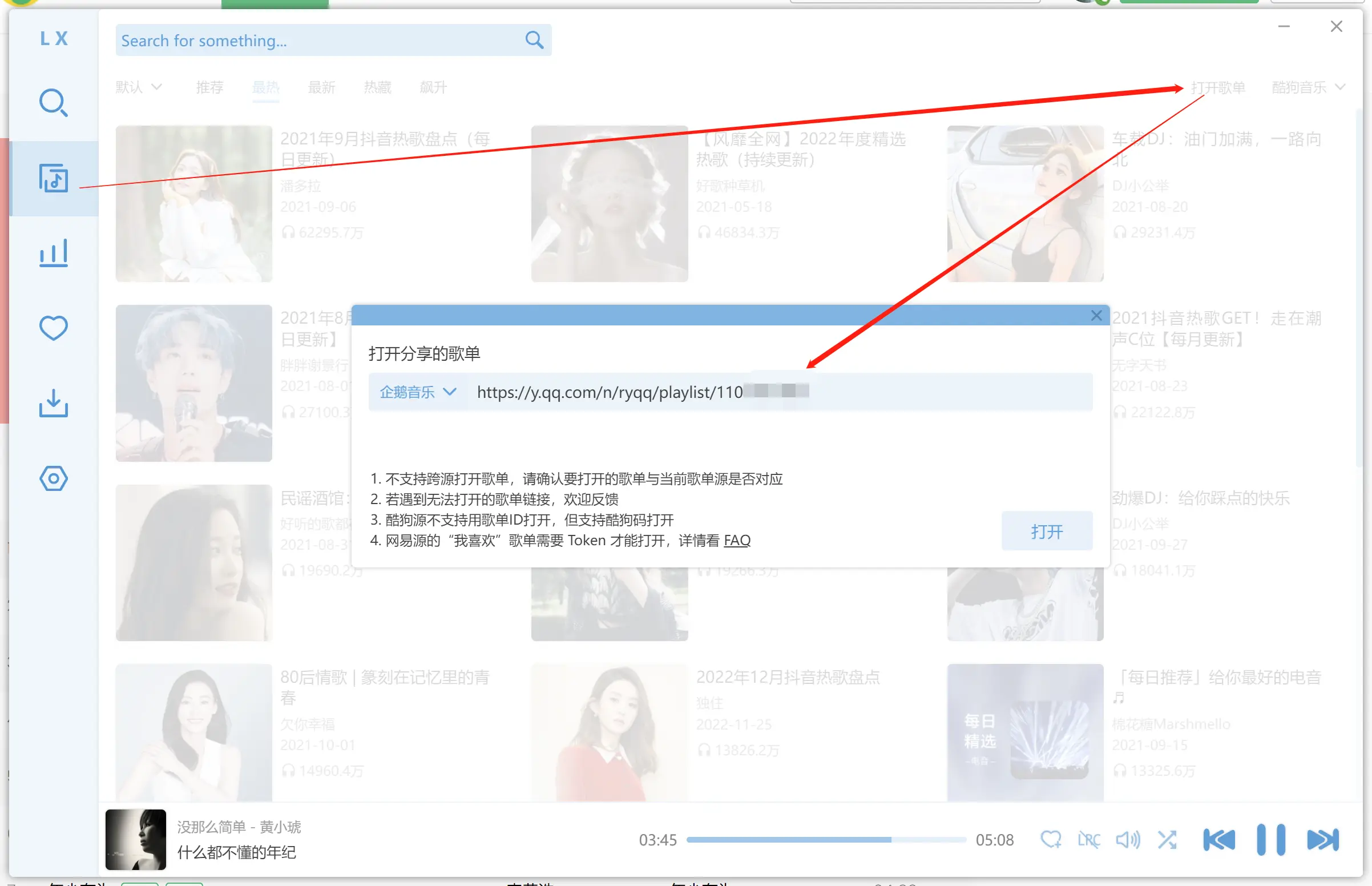Click the 05:08 total duration label
Viewport: 1372px width, 886px height.
click(994, 839)
